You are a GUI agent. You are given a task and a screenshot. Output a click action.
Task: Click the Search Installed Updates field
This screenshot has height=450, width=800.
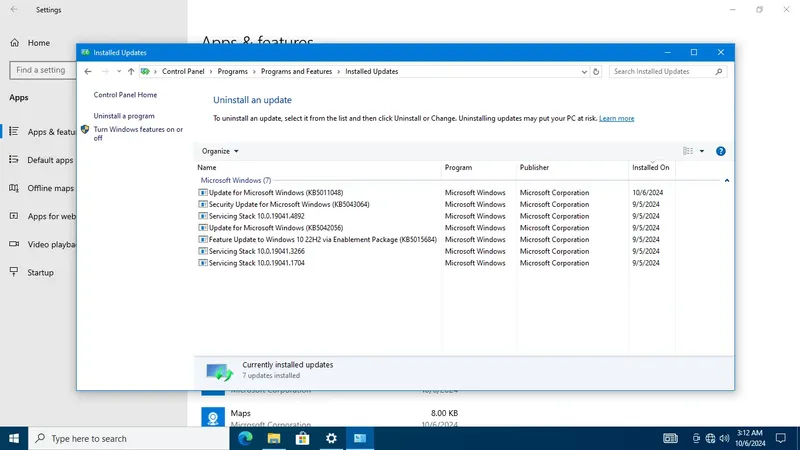click(x=662, y=71)
